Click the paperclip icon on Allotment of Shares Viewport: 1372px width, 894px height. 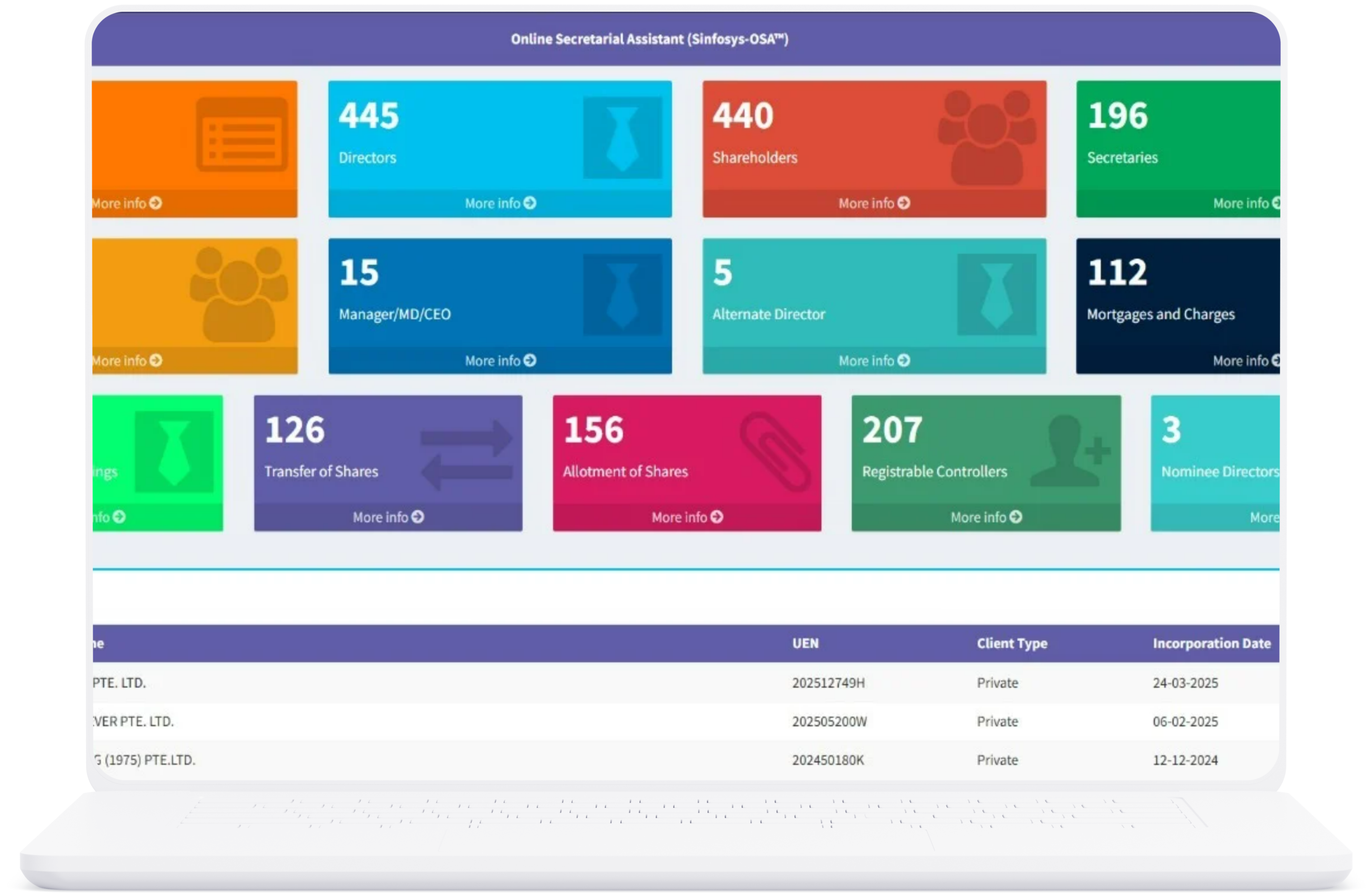tap(775, 451)
